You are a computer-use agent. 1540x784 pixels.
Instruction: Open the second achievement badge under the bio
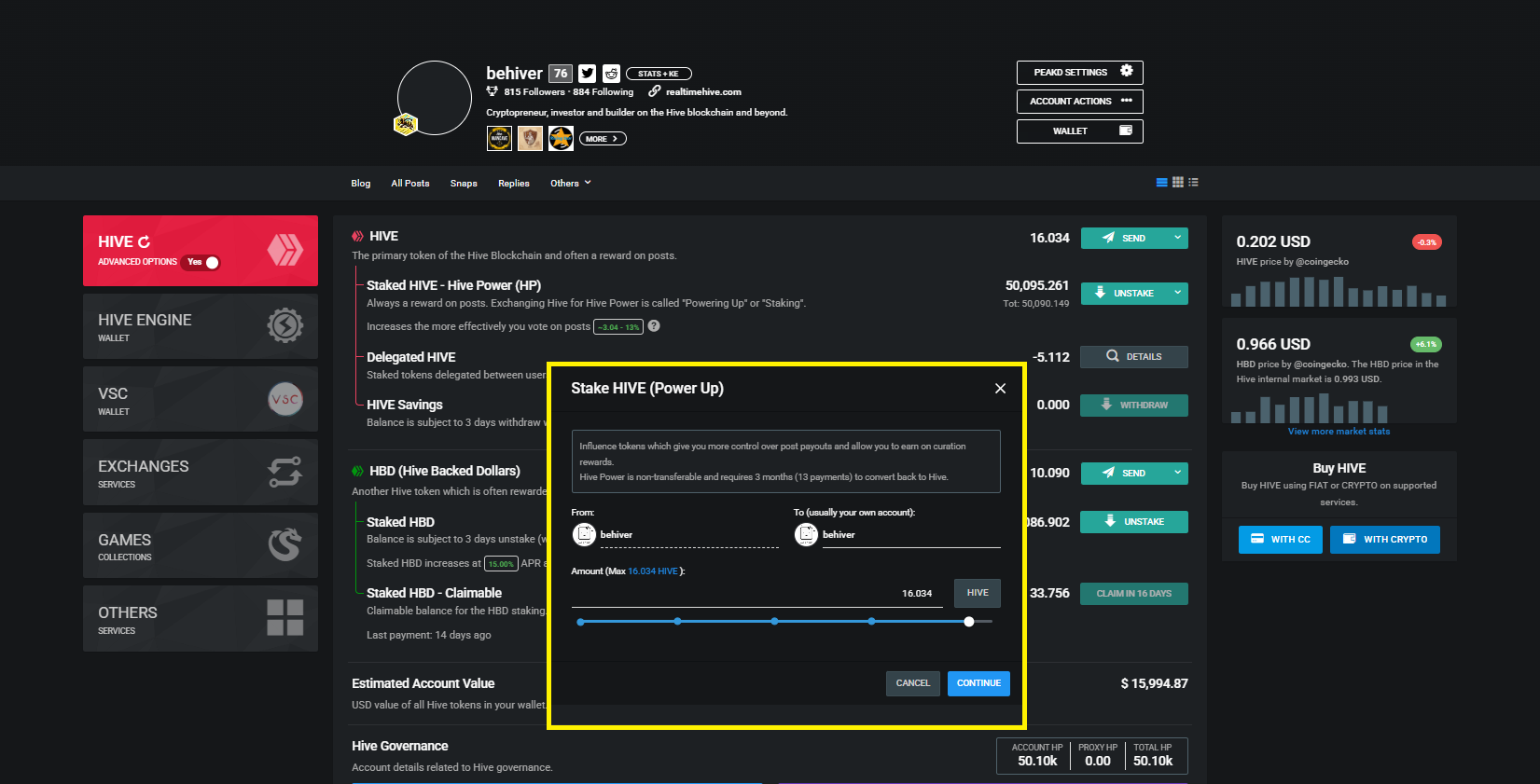click(530, 138)
